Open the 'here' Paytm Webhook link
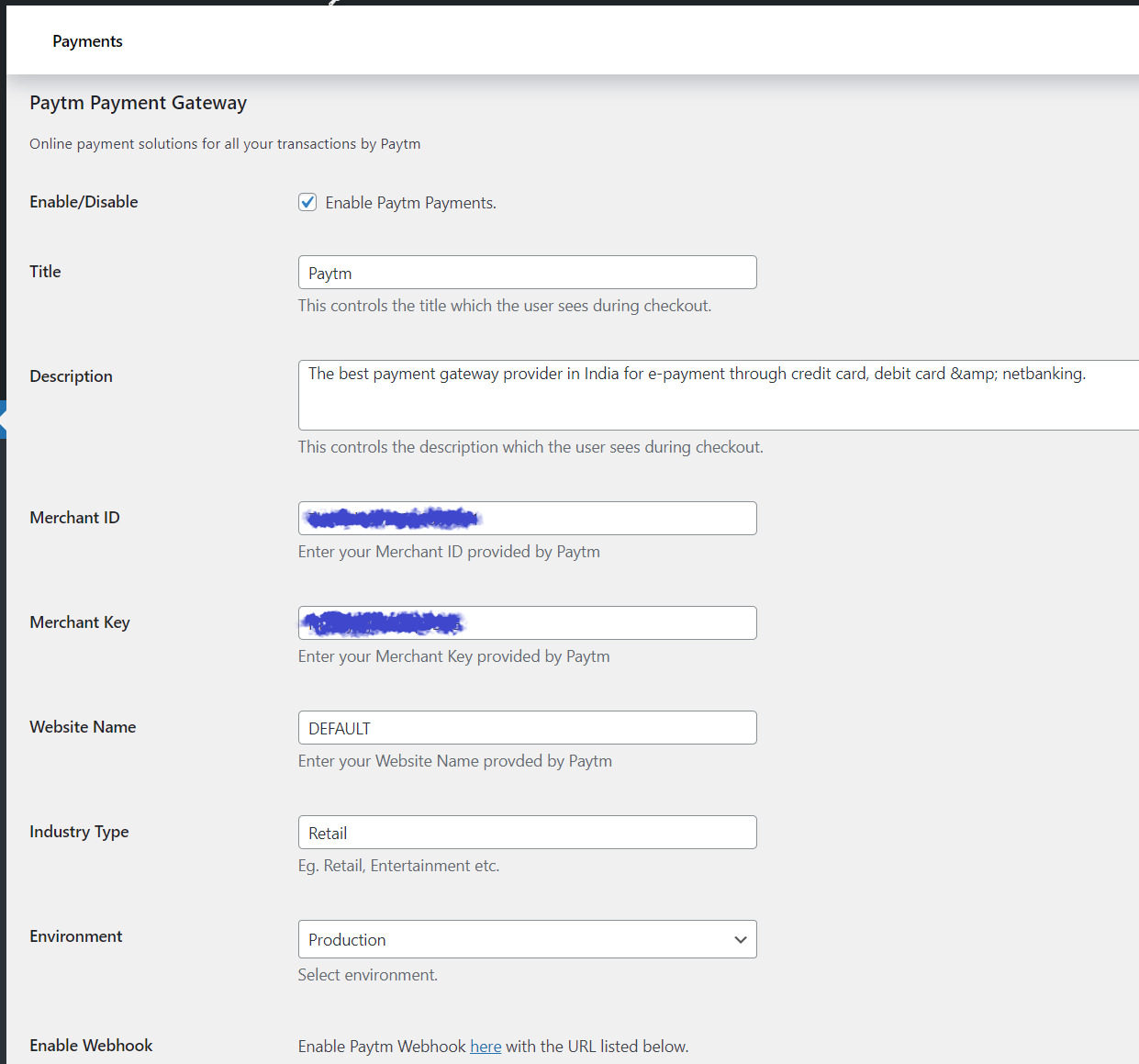The image size is (1139, 1064). (486, 1047)
